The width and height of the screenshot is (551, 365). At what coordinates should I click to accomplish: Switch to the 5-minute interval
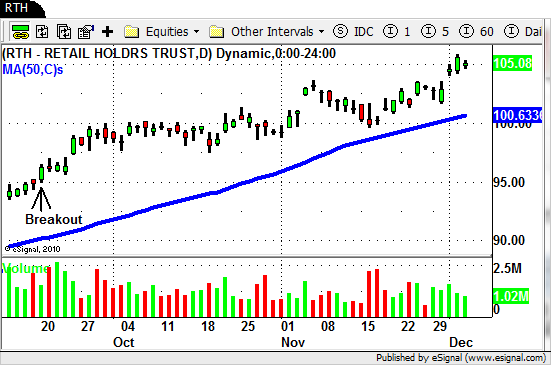(435, 32)
